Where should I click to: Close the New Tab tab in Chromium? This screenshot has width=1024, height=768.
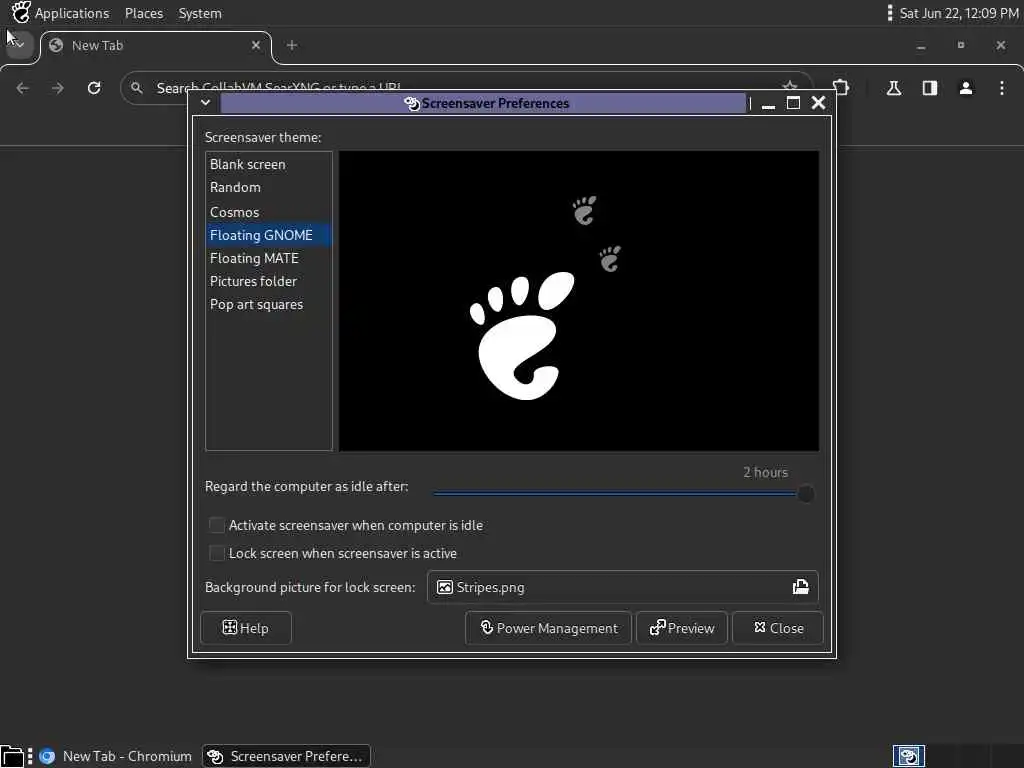[x=256, y=45]
